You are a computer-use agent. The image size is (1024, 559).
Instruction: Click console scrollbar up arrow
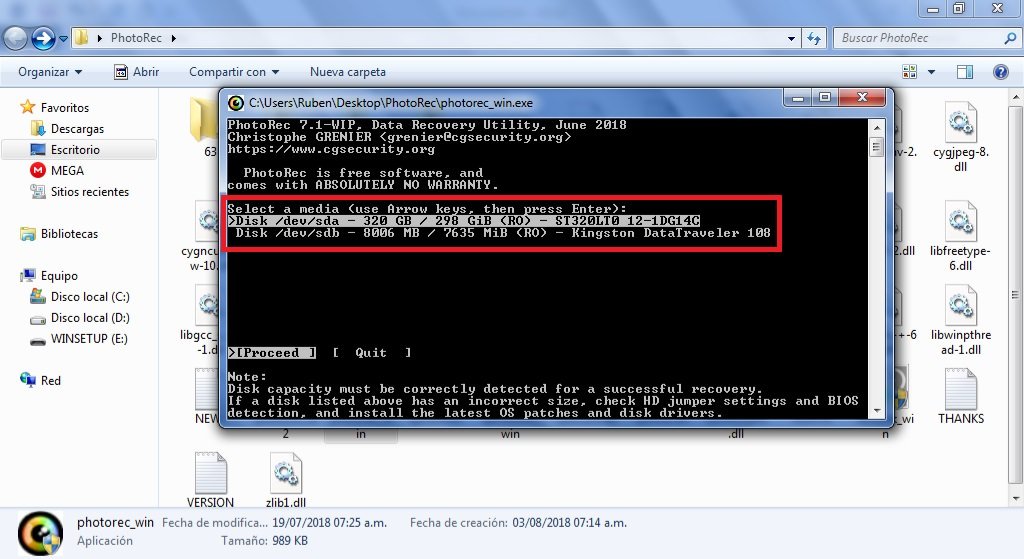[877, 127]
